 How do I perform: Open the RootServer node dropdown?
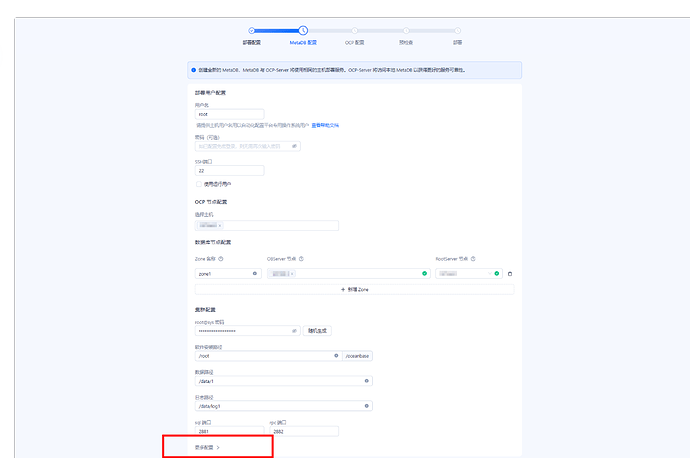tap(469, 274)
